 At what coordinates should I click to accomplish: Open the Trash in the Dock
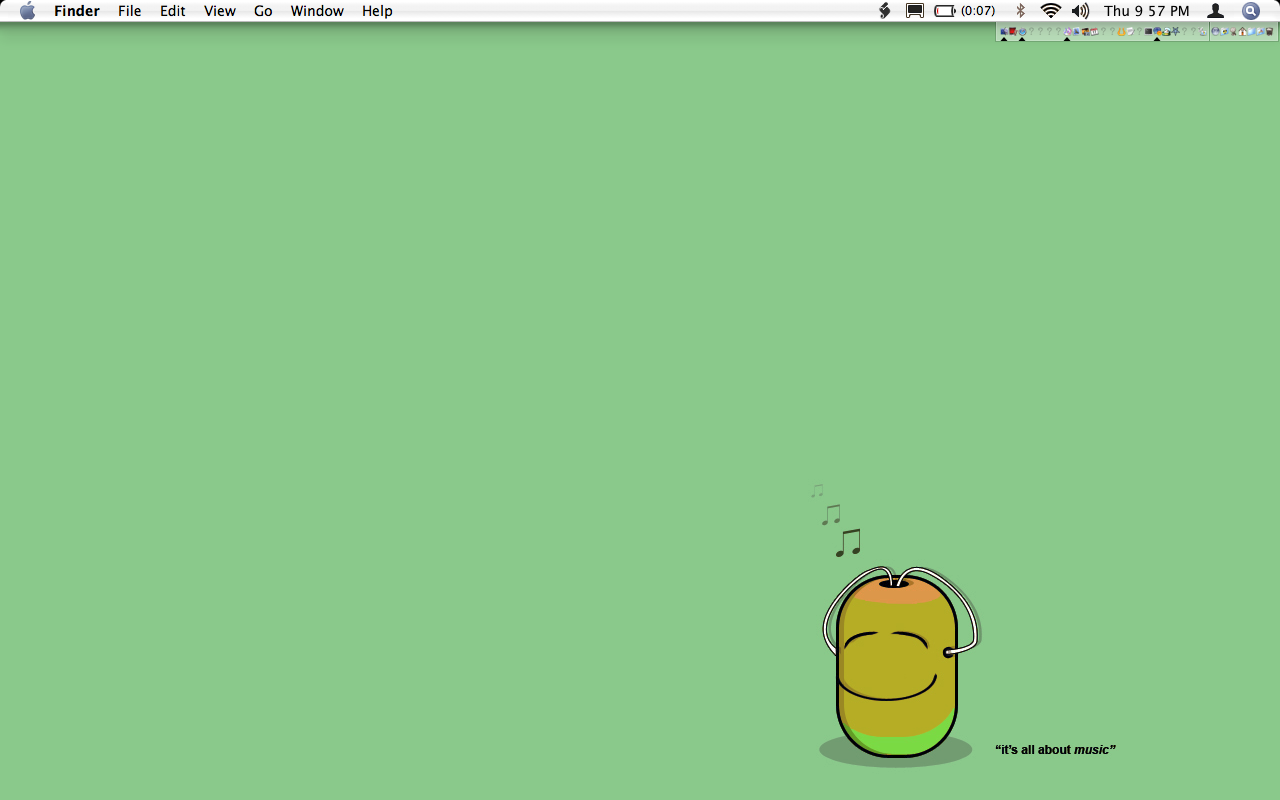(x=1270, y=32)
